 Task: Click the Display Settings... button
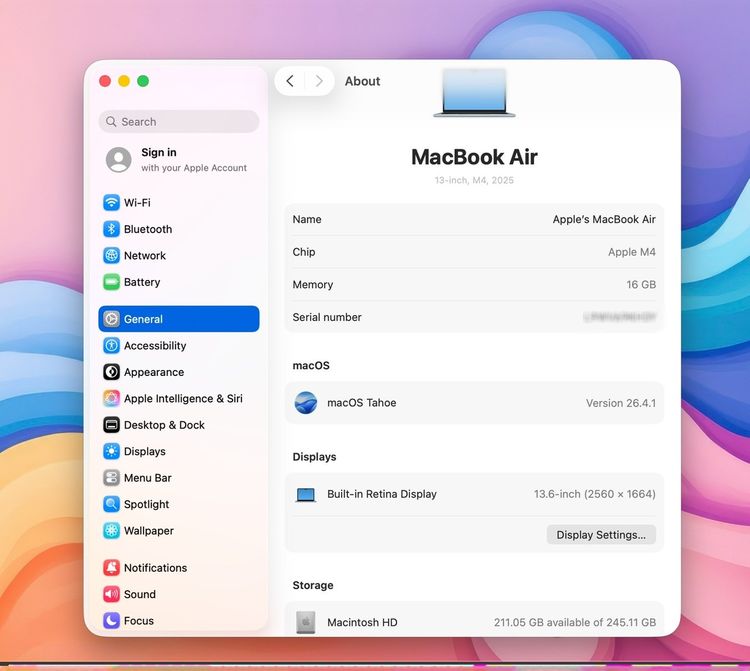[x=601, y=535]
